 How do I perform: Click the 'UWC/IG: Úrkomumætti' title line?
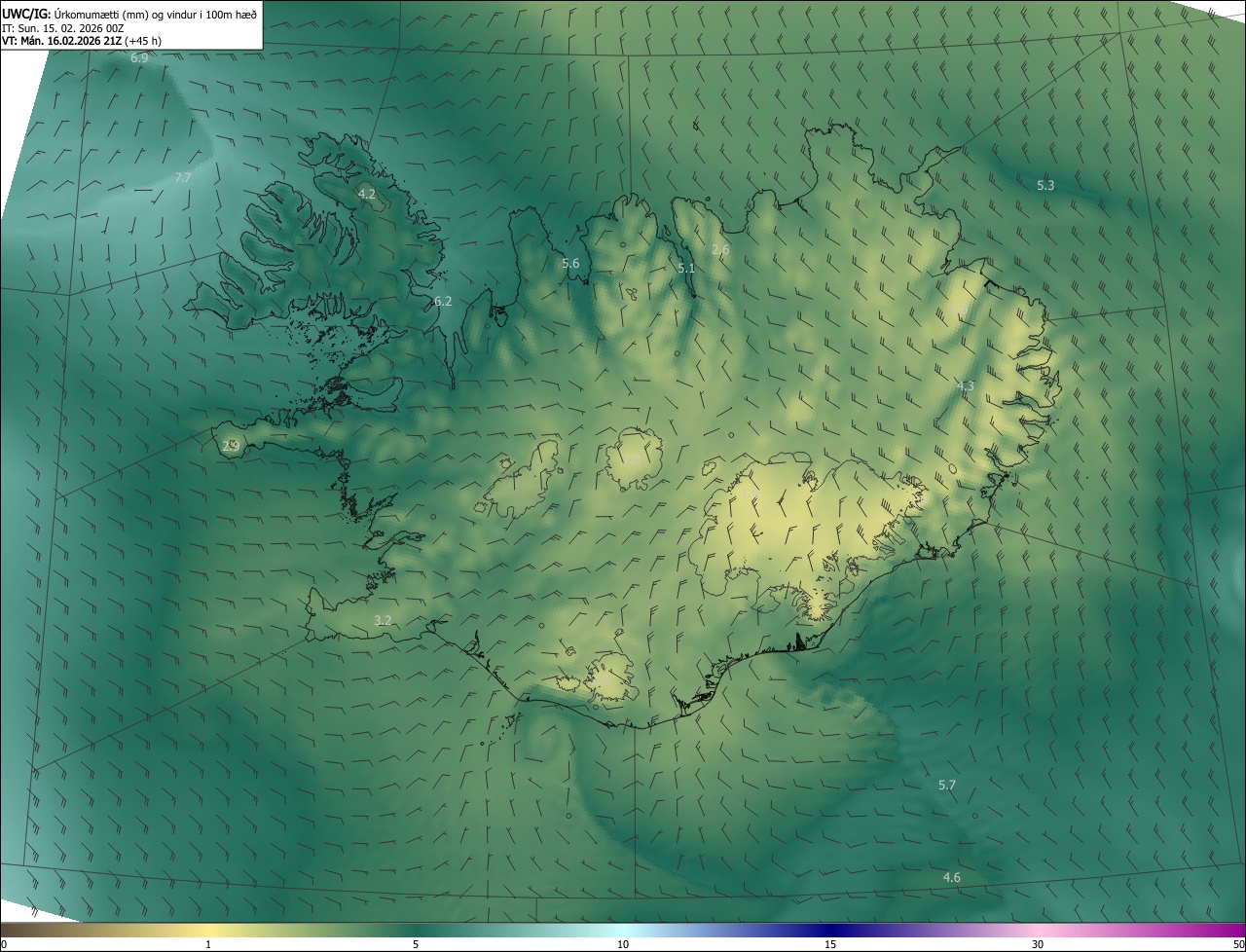pyautogui.click(x=129, y=14)
